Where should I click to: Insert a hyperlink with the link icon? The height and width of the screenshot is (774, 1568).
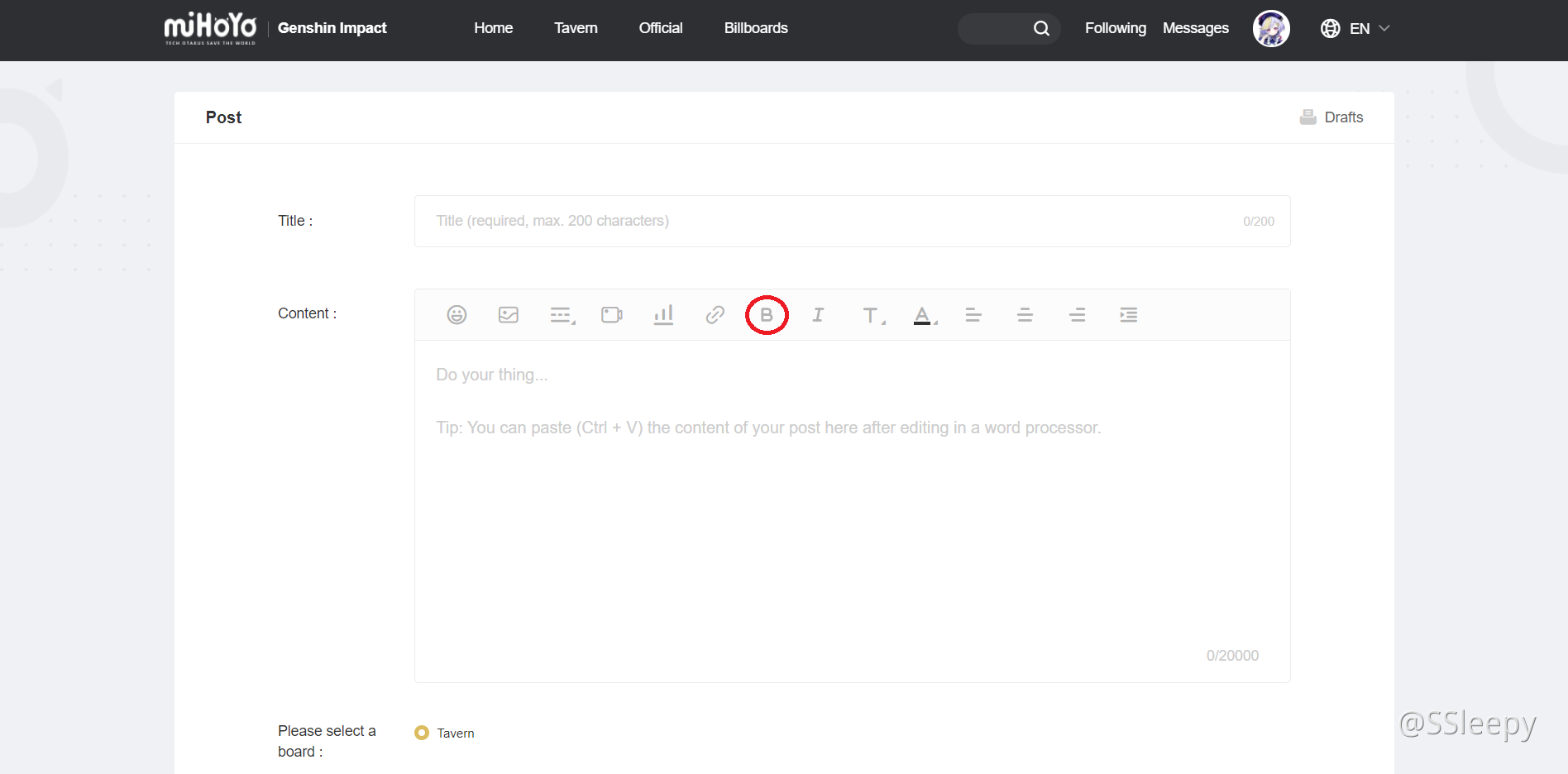(715, 314)
